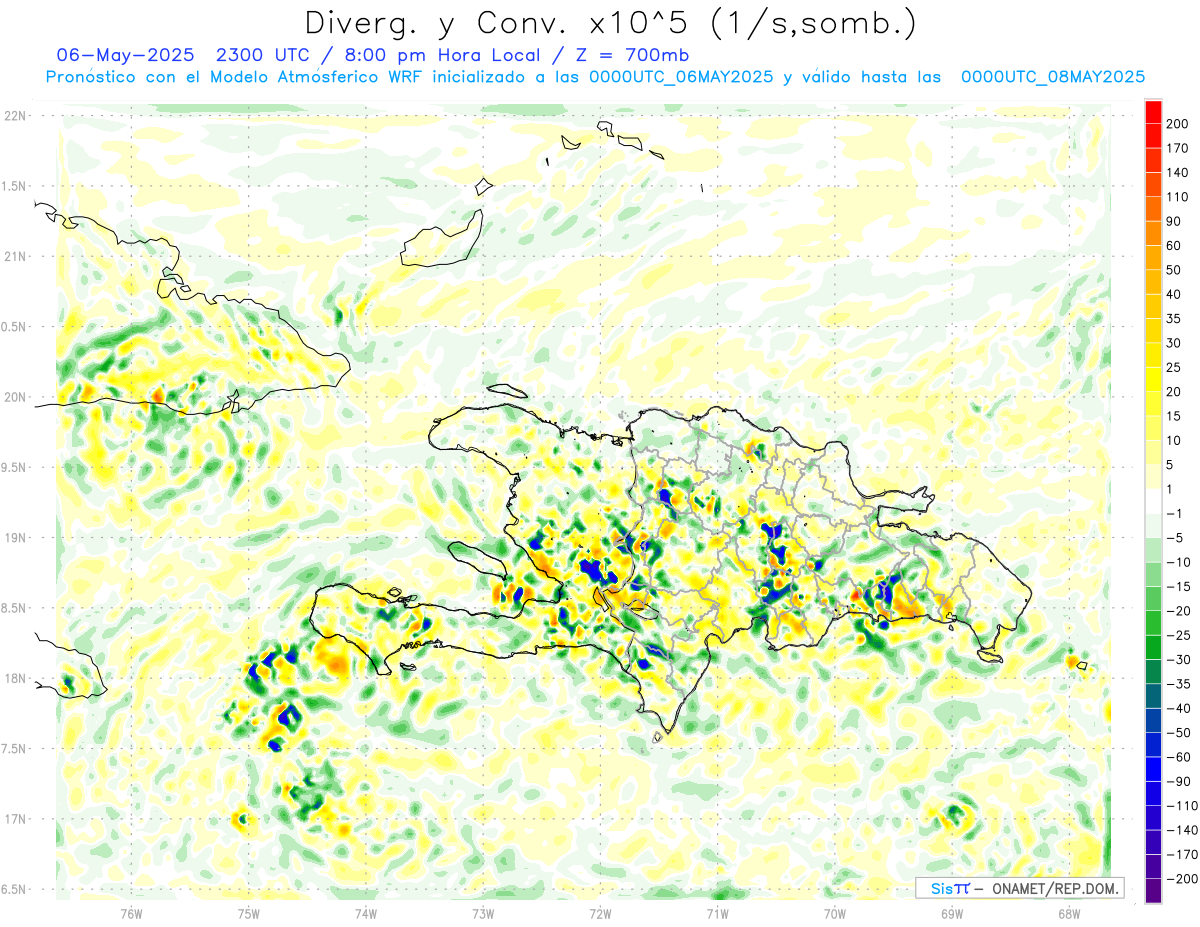The height and width of the screenshot is (927, 1200).
Task: Click the bright red swatch atop the color scale
Action: [1153, 112]
